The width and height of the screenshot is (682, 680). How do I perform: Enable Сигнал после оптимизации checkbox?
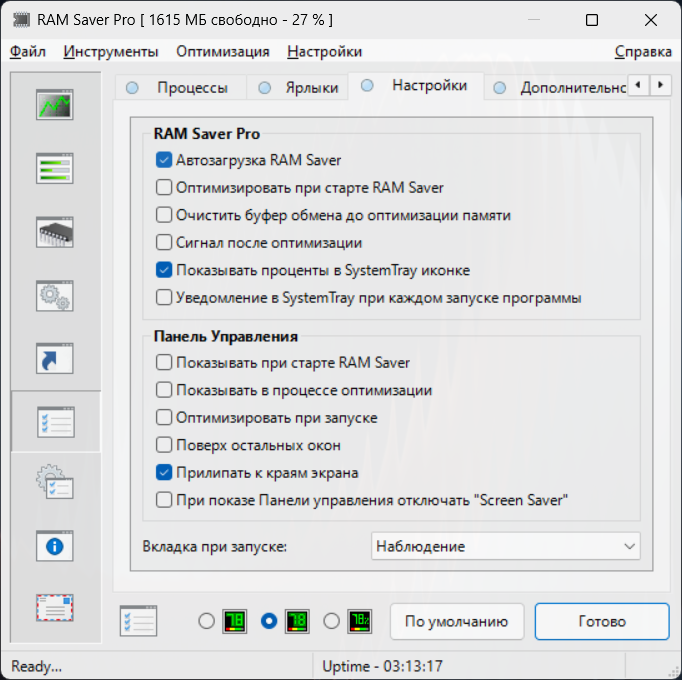pyautogui.click(x=164, y=242)
